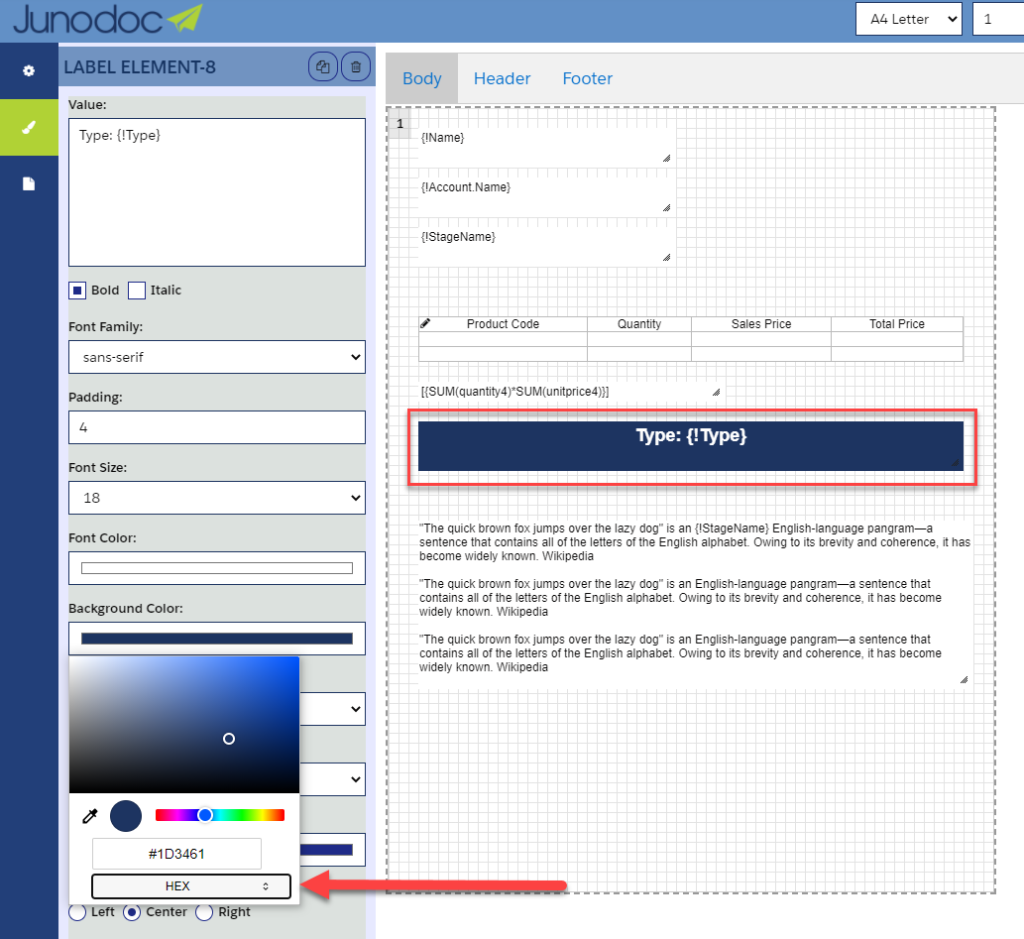
Task: Switch to the Footer tab
Action: tap(587, 78)
